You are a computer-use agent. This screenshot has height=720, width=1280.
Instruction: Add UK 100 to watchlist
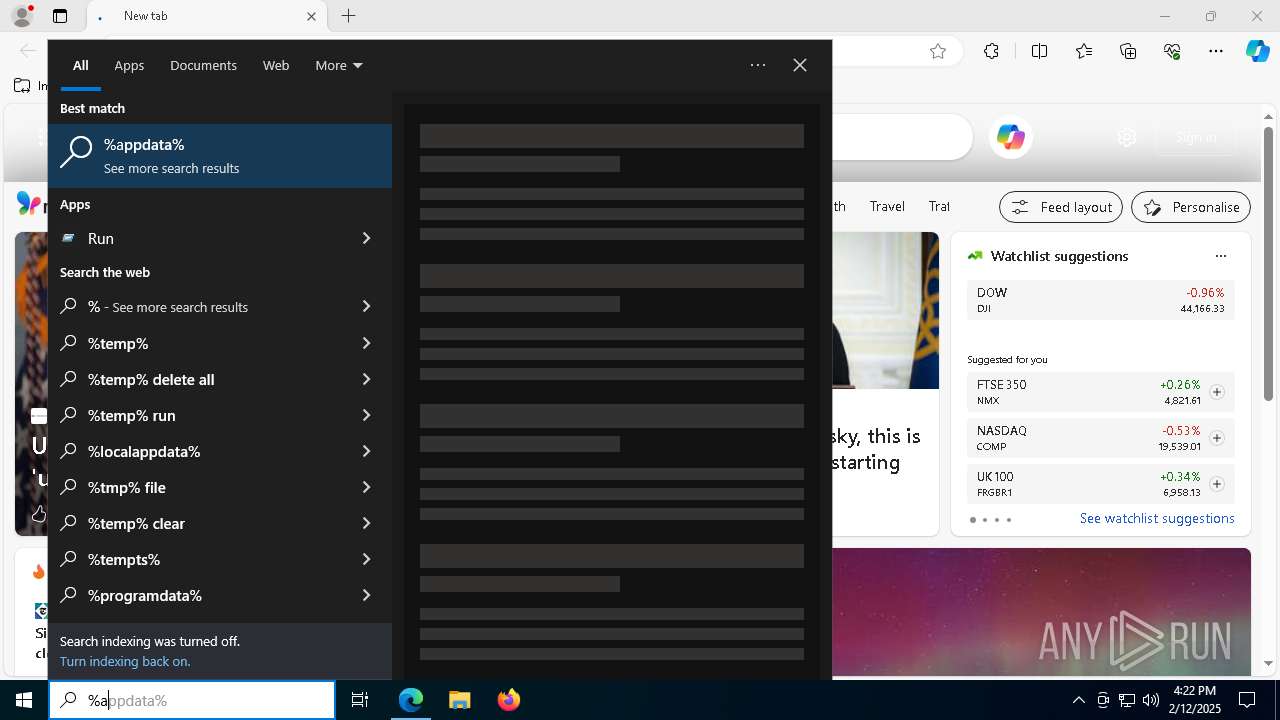coord(1217,484)
